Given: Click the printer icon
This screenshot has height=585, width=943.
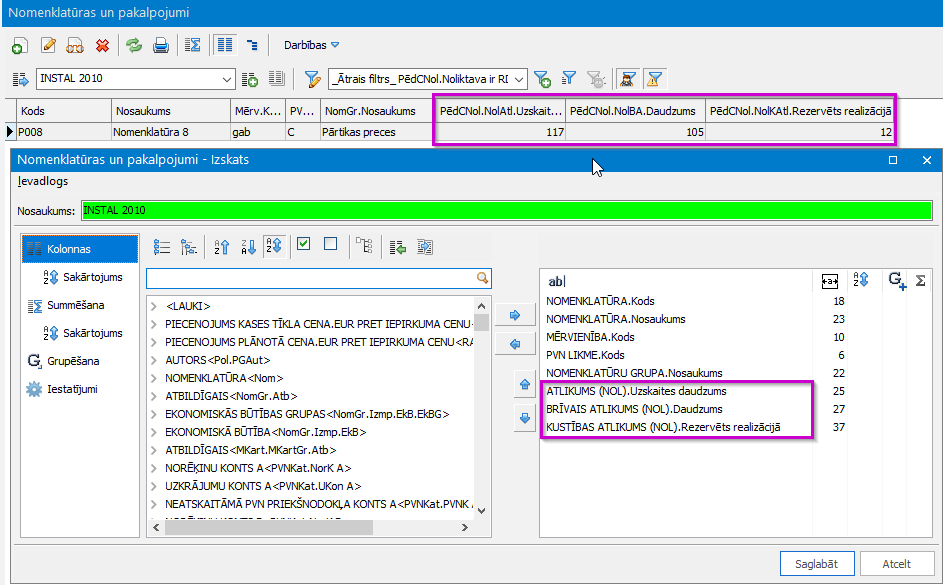Looking at the screenshot, I should [x=161, y=45].
